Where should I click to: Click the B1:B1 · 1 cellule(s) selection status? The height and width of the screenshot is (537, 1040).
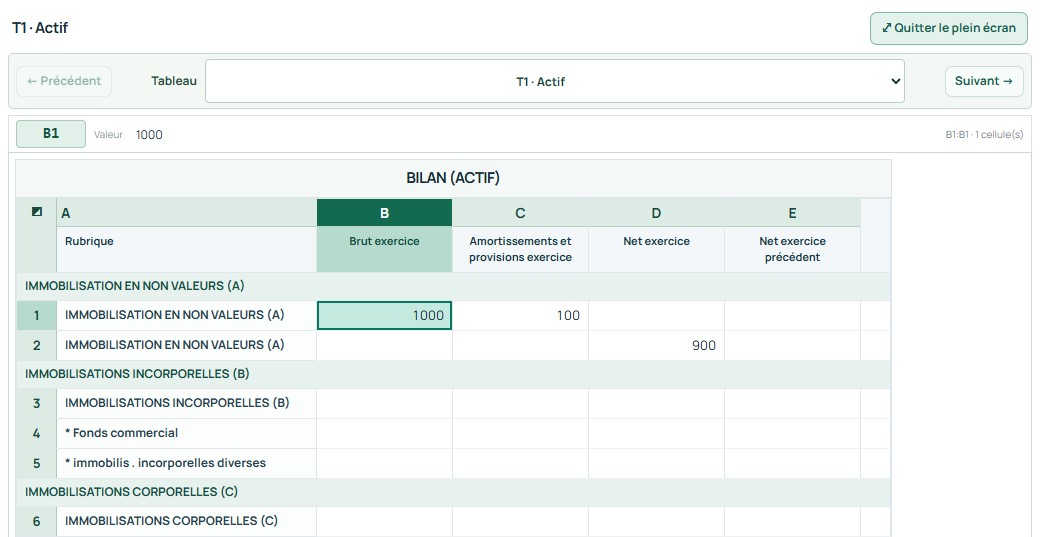point(984,135)
